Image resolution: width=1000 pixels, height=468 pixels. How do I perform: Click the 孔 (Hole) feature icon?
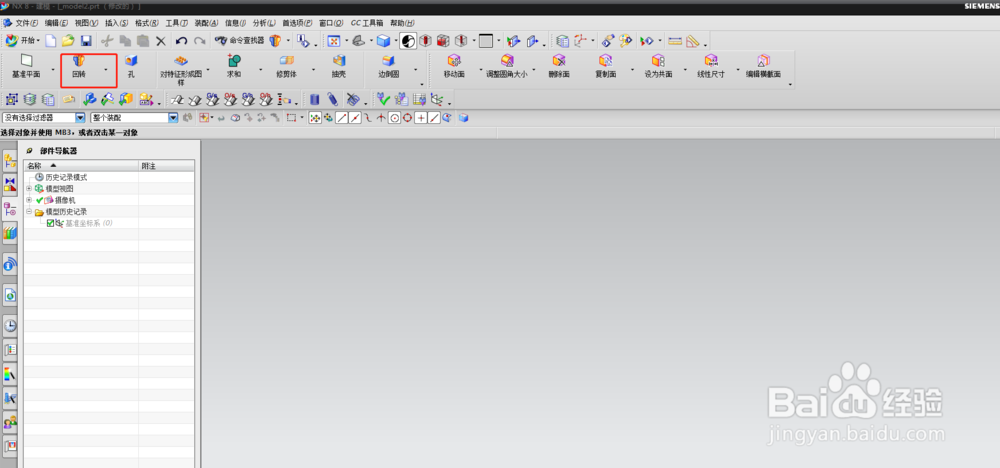click(131, 67)
